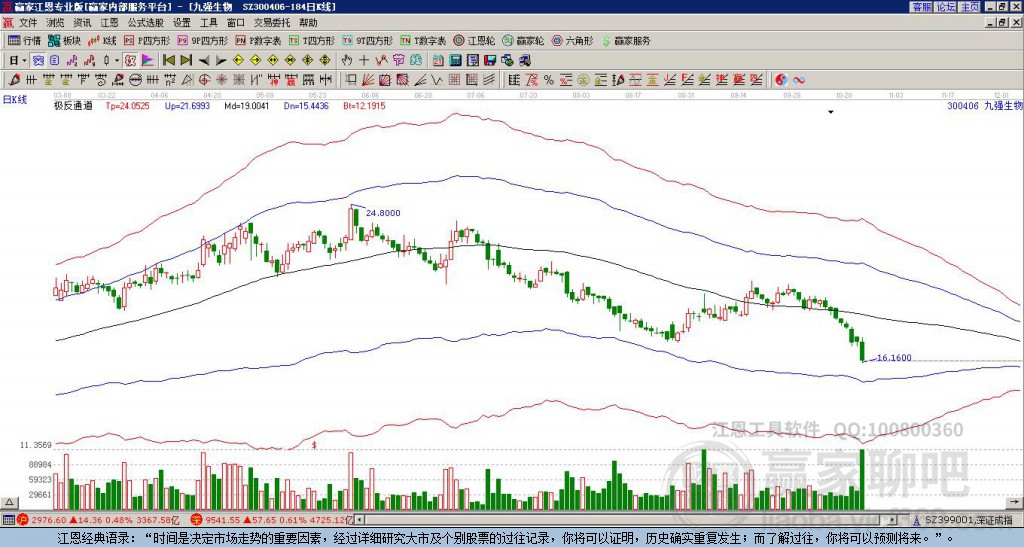
Task: Click the 16.1600 low price label
Action: pos(894,358)
